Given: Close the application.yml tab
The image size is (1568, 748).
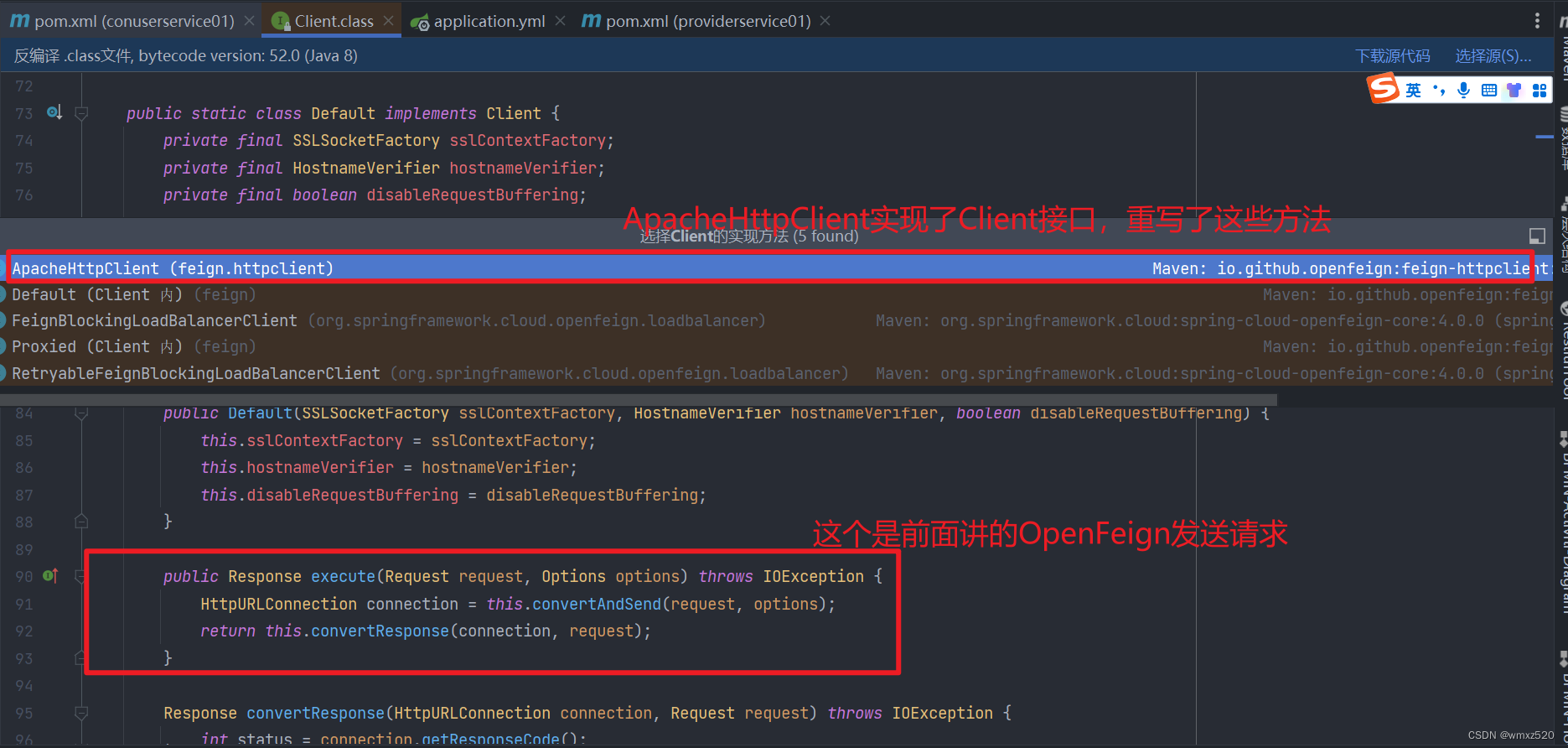Looking at the screenshot, I should (x=561, y=21).
